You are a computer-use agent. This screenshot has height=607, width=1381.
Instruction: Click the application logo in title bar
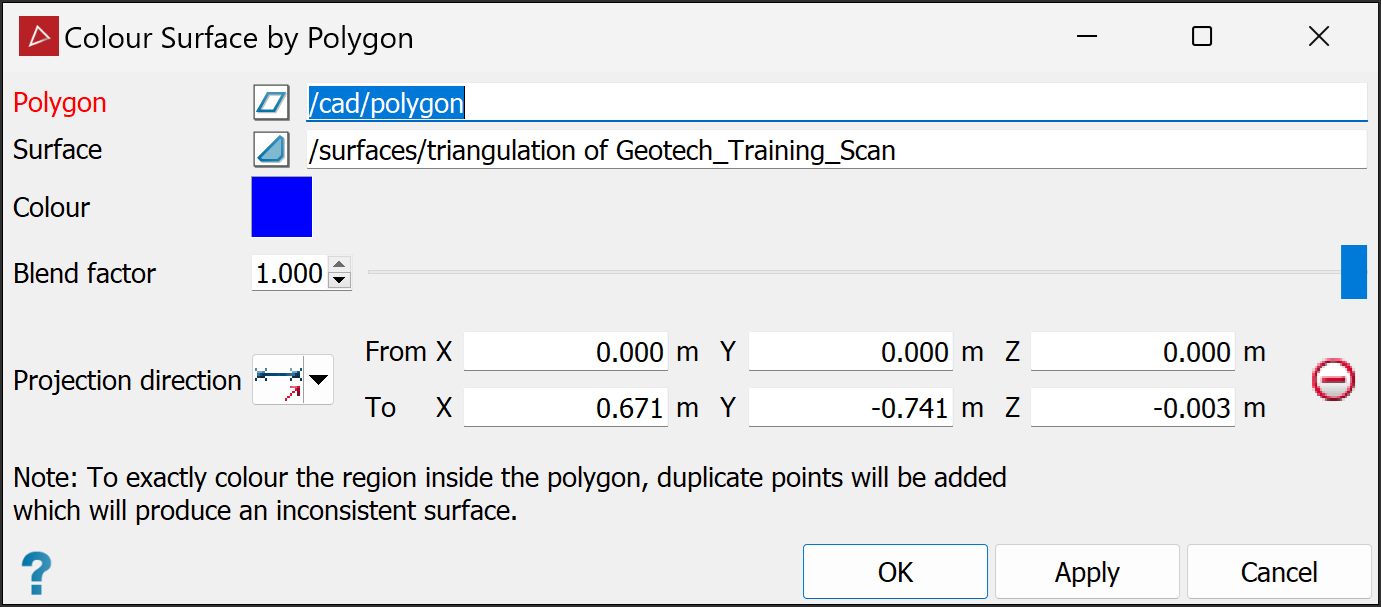[39, 38]
